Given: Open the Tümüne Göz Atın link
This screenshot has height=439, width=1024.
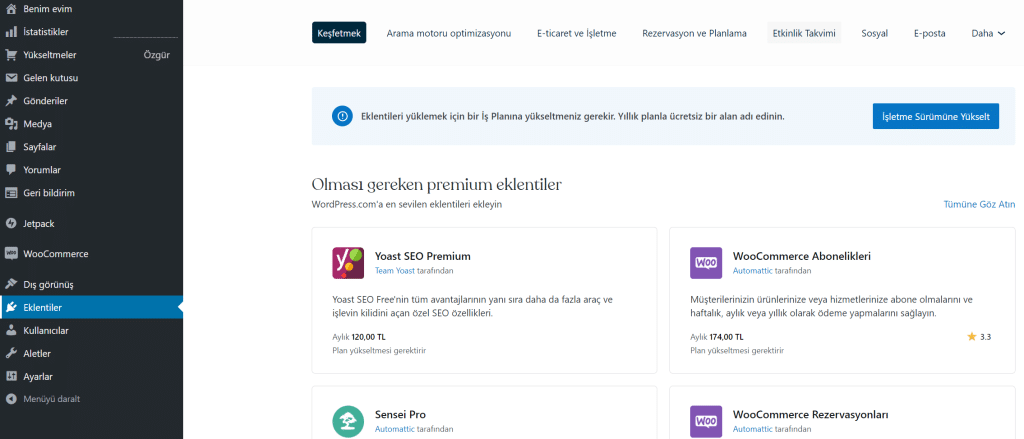Looking at the screenshot, I should coord(980,204).
